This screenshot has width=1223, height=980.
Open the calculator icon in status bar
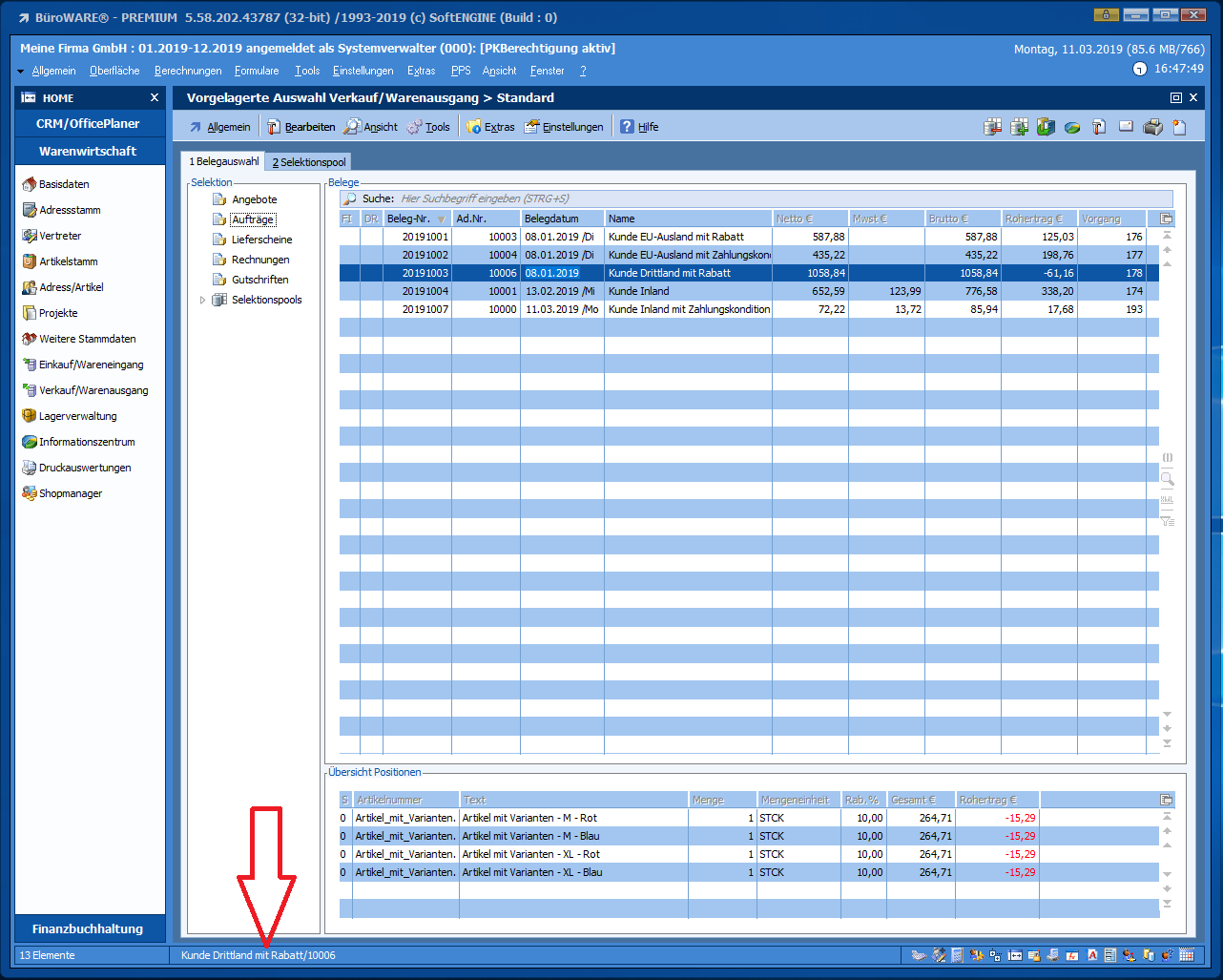point(957,955)
